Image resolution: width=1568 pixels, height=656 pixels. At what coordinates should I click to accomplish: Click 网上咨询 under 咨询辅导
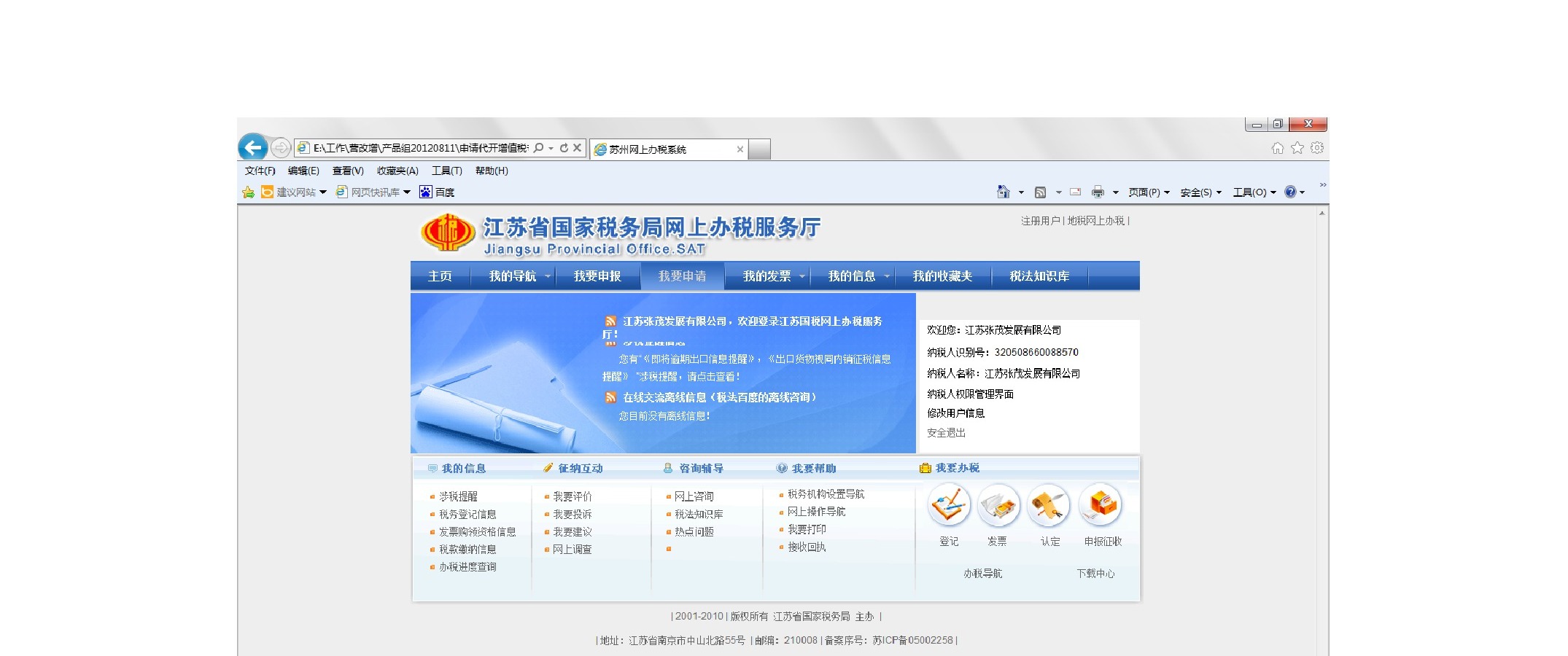tap(694, 496)
